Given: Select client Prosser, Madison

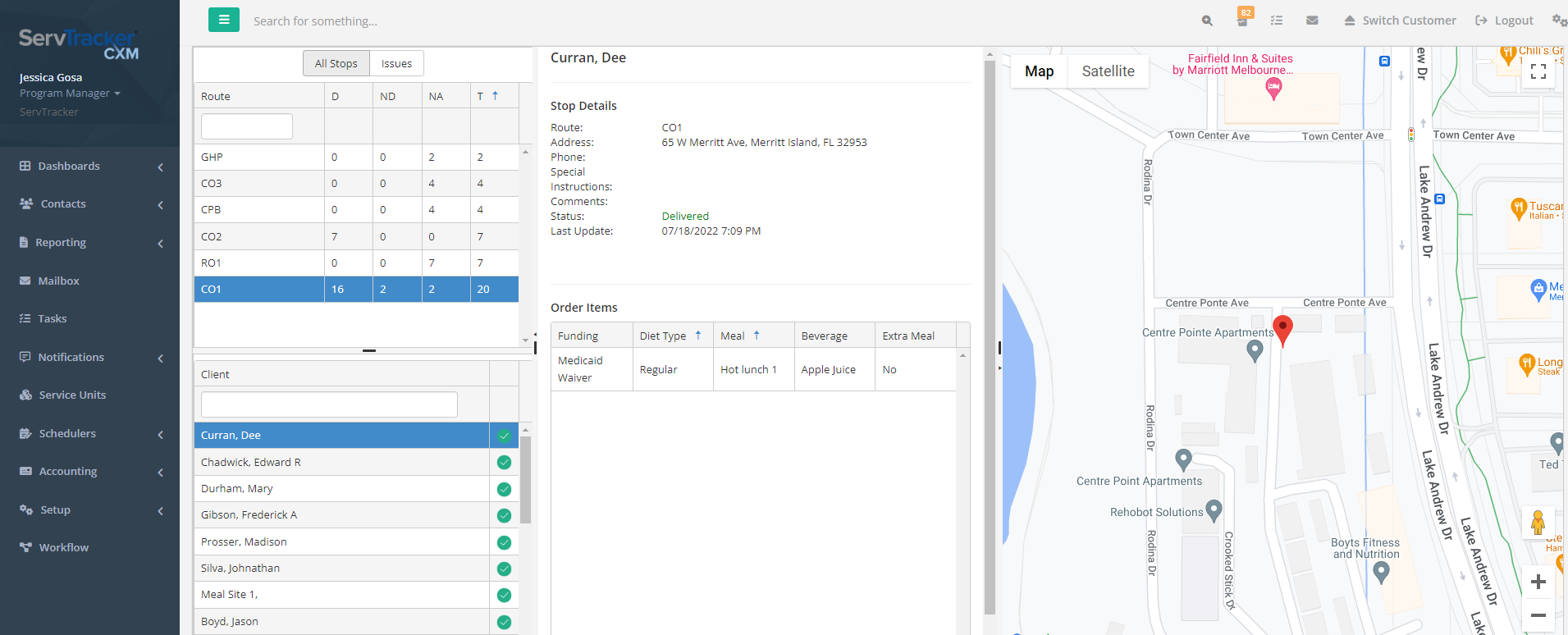Looking at the screenshot, I should (341, 541).
